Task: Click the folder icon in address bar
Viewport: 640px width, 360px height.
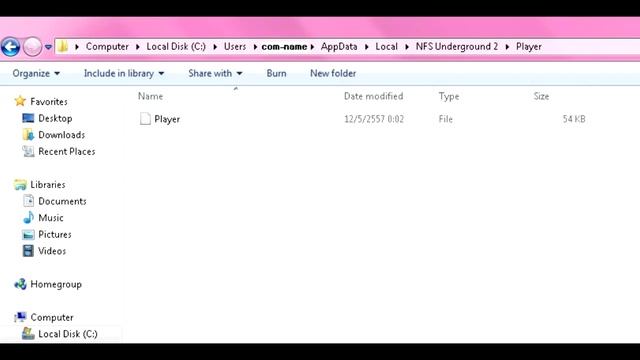Action: coord(62,47)
